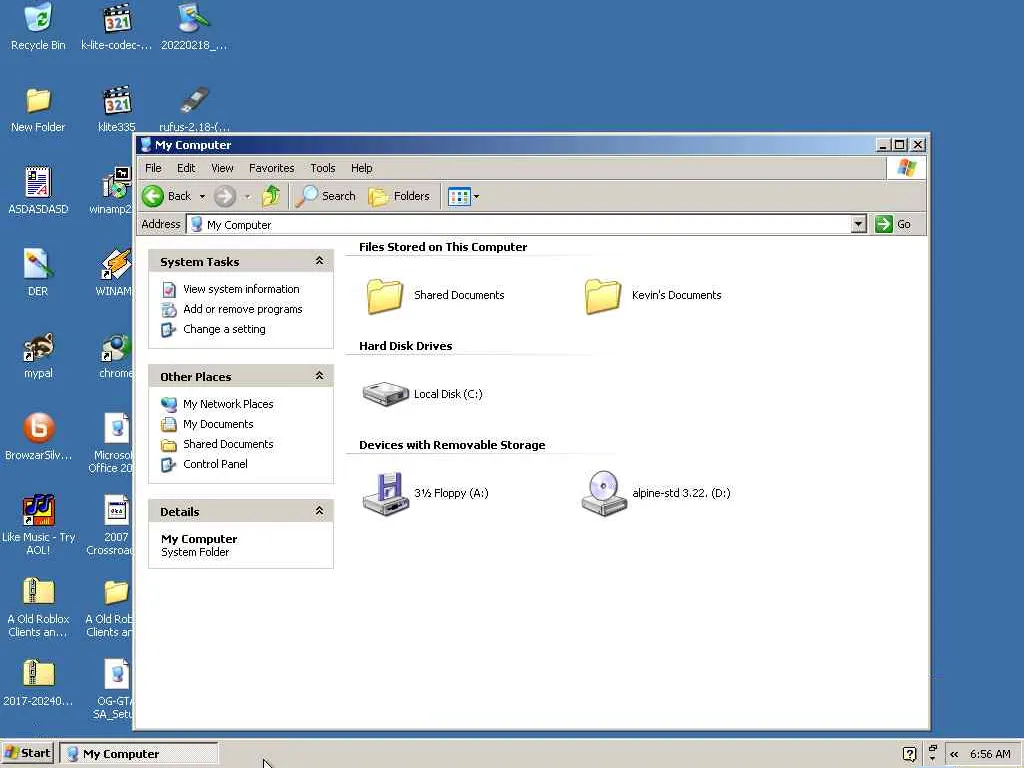Open the Search pane

point(325,196)
